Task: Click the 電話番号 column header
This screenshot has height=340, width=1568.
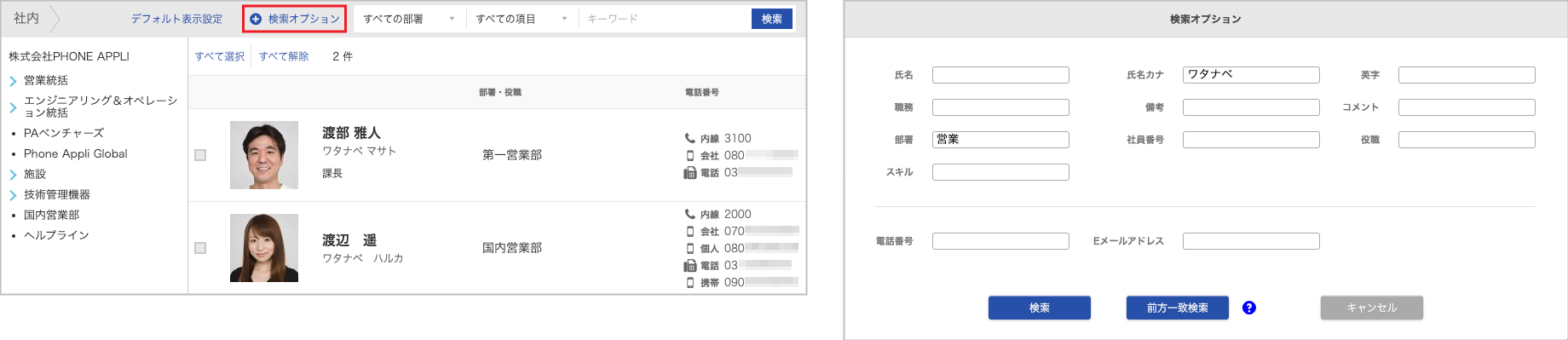Action: (x=702, y=92)
